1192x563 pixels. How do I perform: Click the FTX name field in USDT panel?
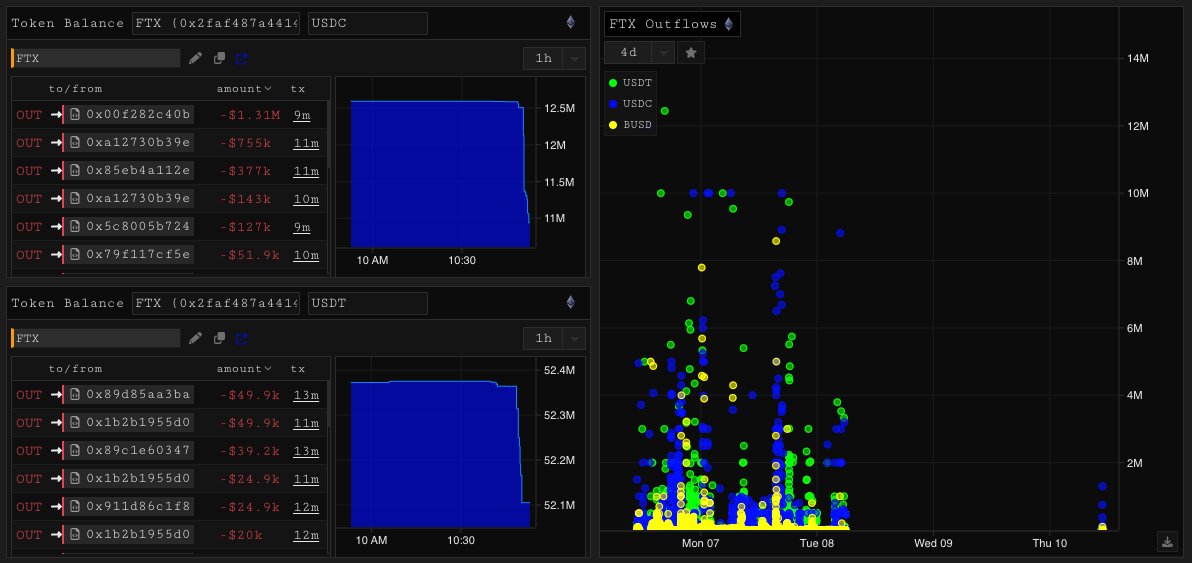[x=96, y=338]
